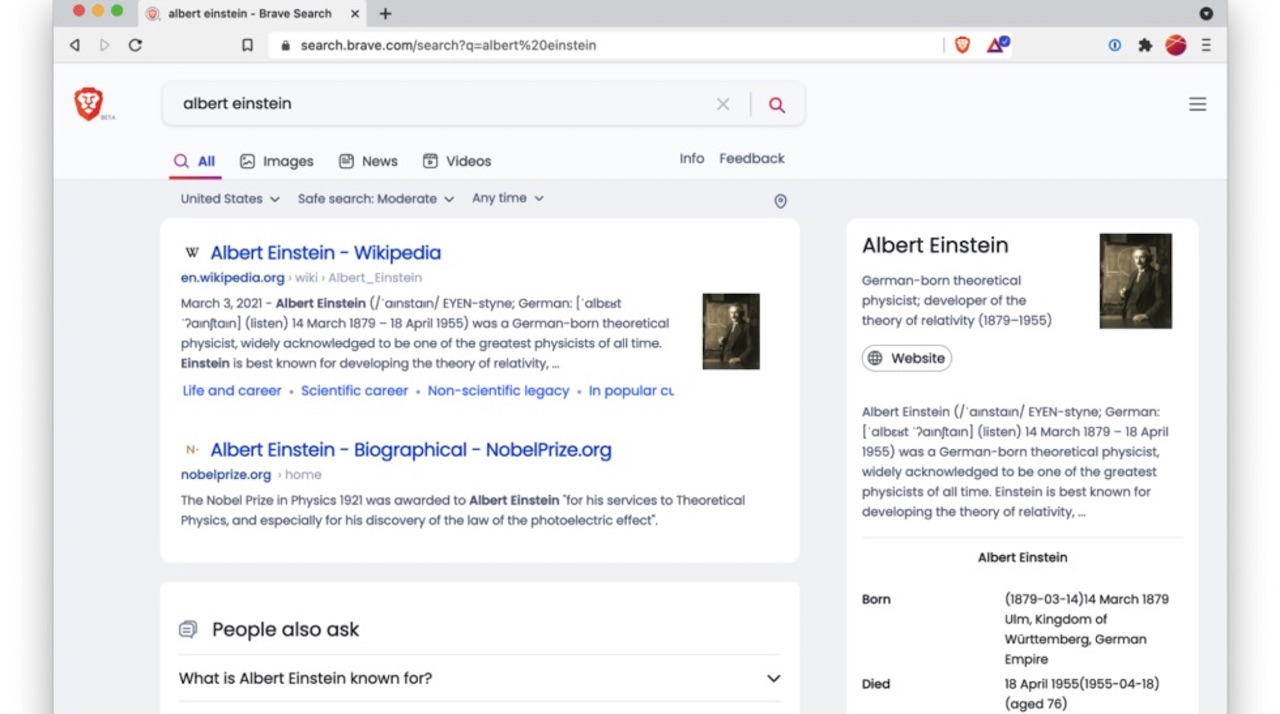The width and height of the screenshot is (1280, 714).
Task: Click Einstein photo in the infobox panel
Action: tap(1135, 281)
